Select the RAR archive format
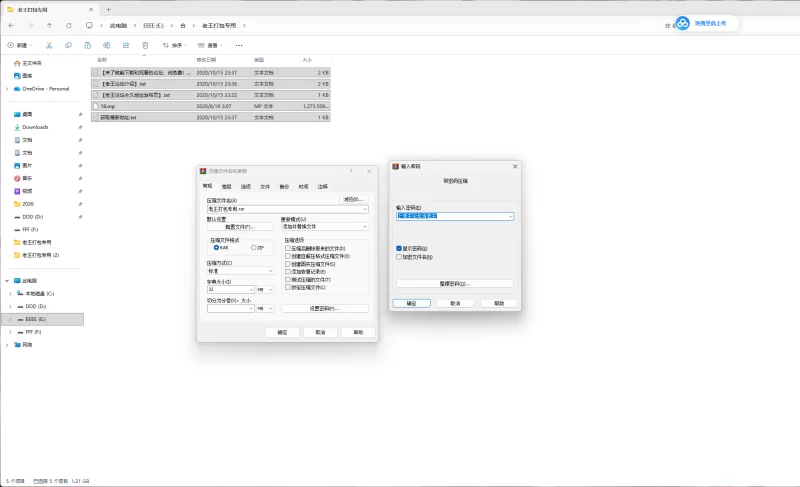Screen dimensions: 800x487 tap(216, 247)
